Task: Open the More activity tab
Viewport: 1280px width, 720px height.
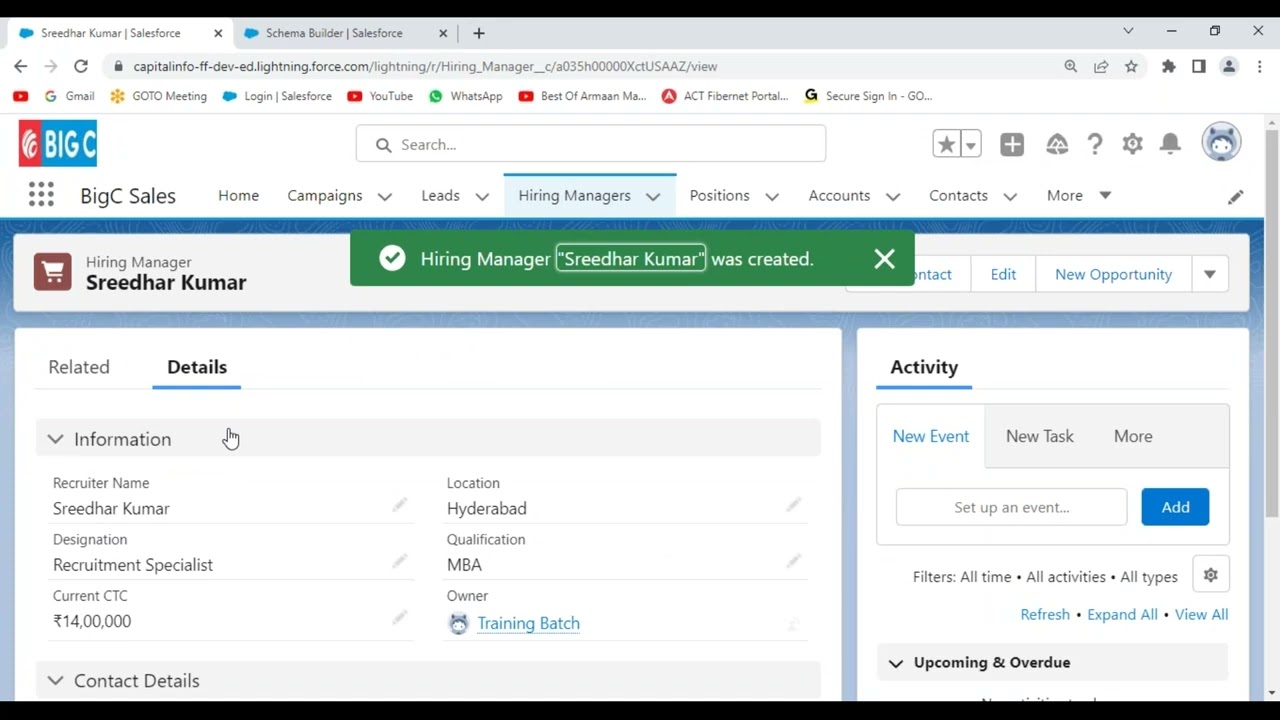Action: coord(1133,436)
